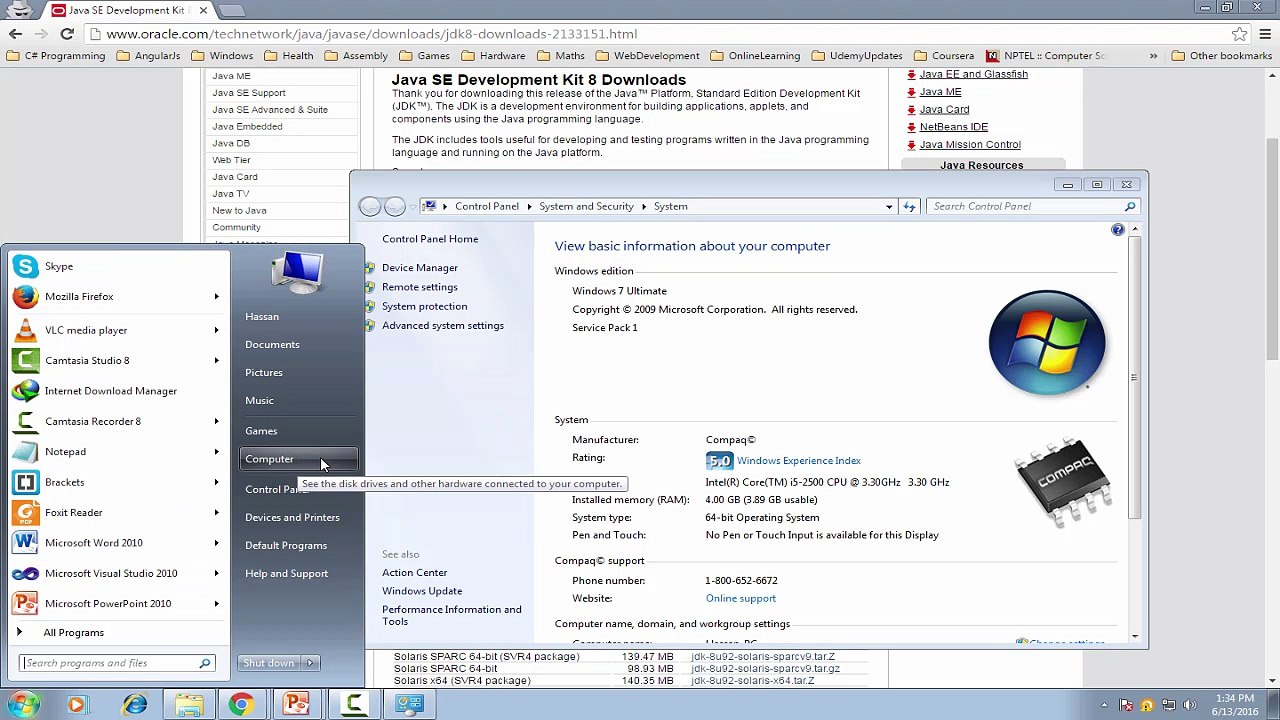Image resolution: width=1280 pixels, height=720 pixels.
Task: Open the Windows Update link
Action: coord(422,591)
